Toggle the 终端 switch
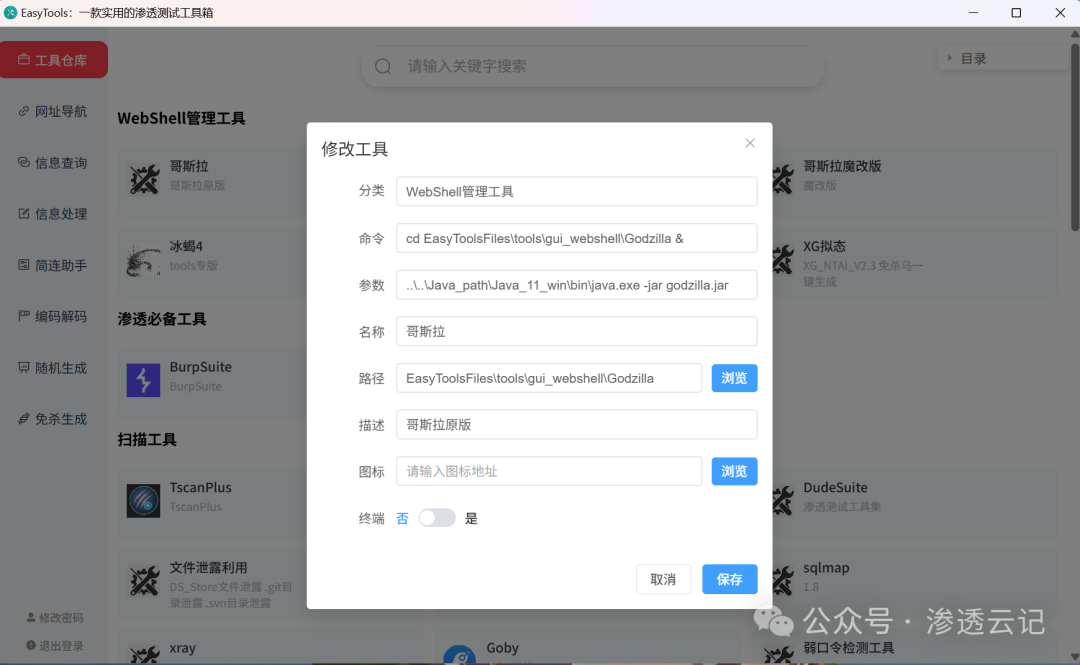The height and width of the screenshot is (665, 1080). [437, 518]
